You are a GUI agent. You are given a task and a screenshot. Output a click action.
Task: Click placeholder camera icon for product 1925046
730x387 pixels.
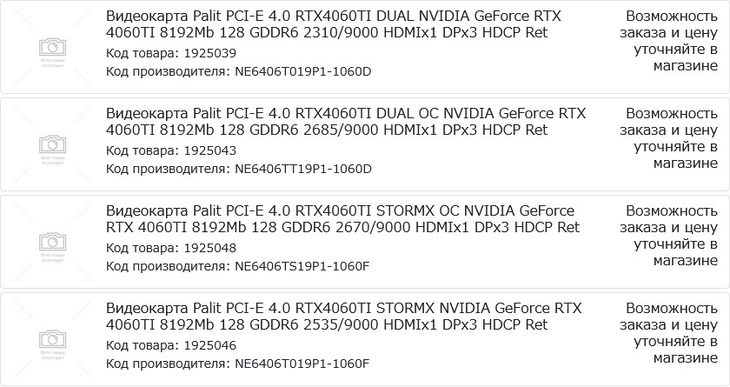(53, 339)
